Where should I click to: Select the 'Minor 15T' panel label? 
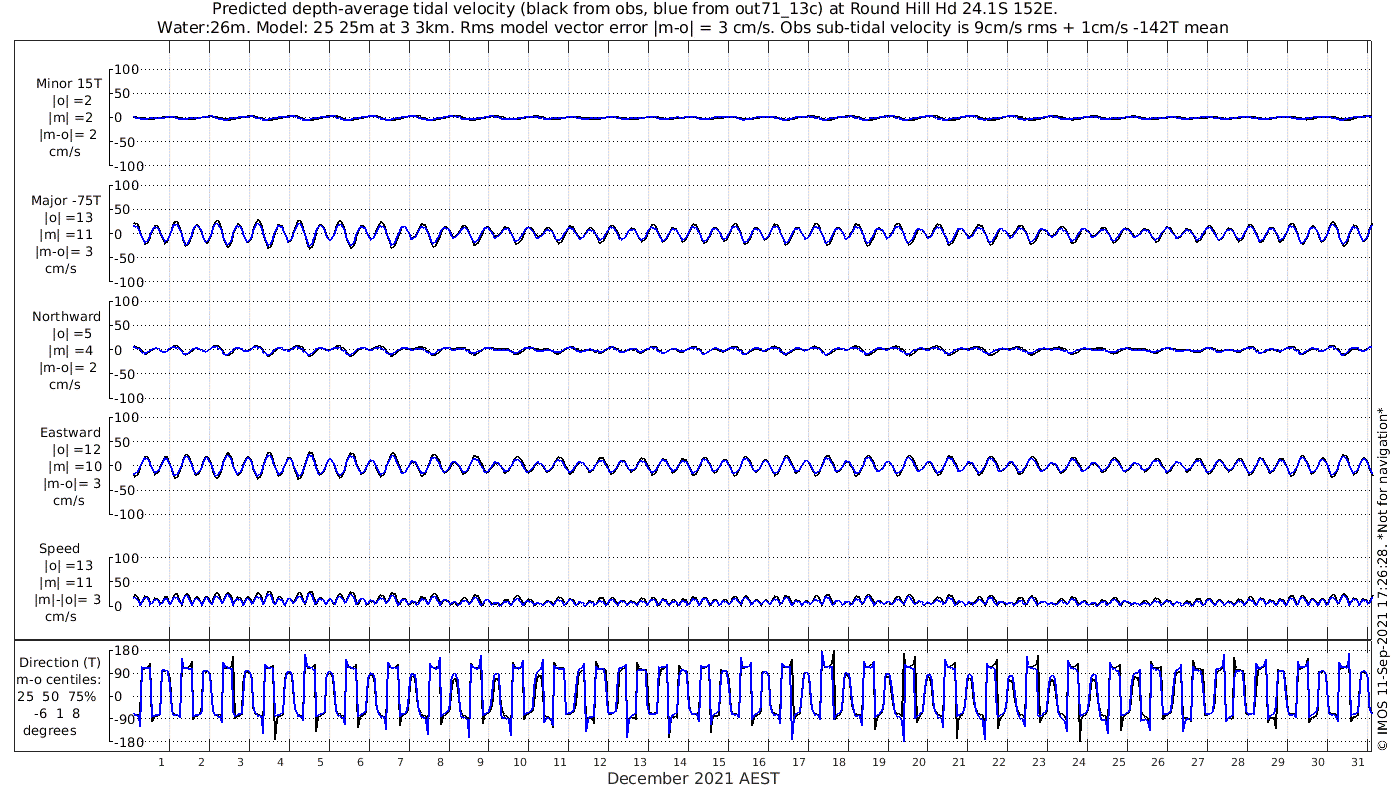68,85
